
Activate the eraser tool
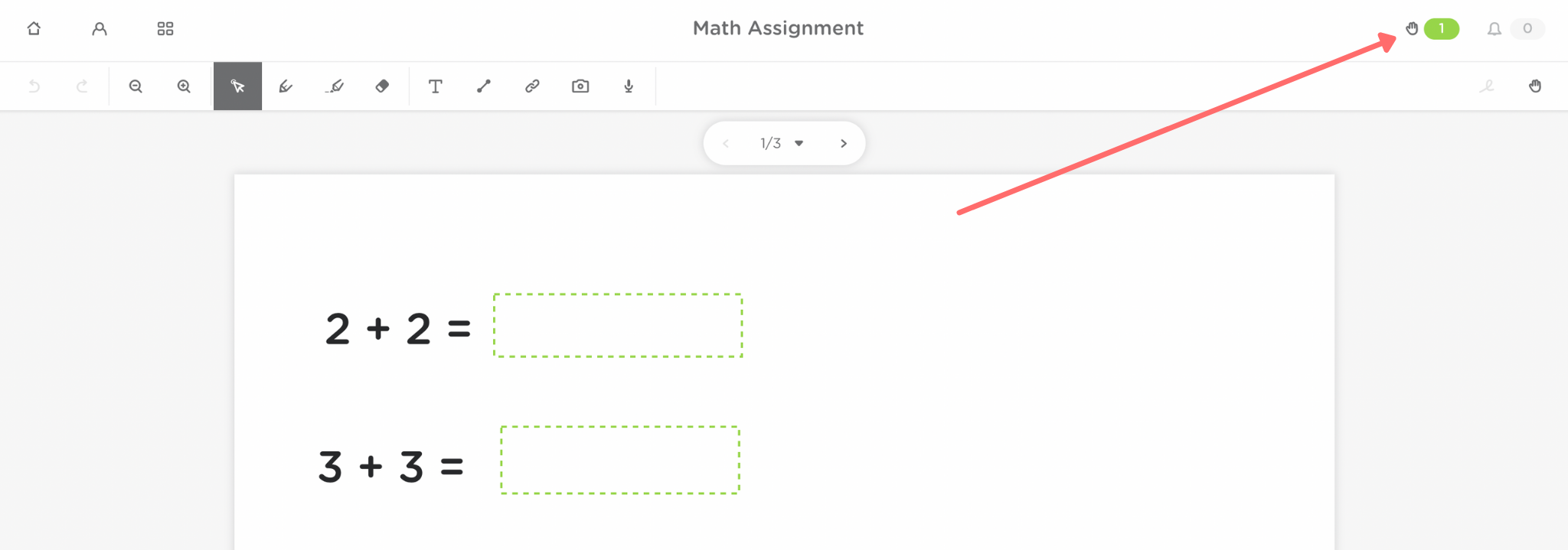(x=382, y=86)
